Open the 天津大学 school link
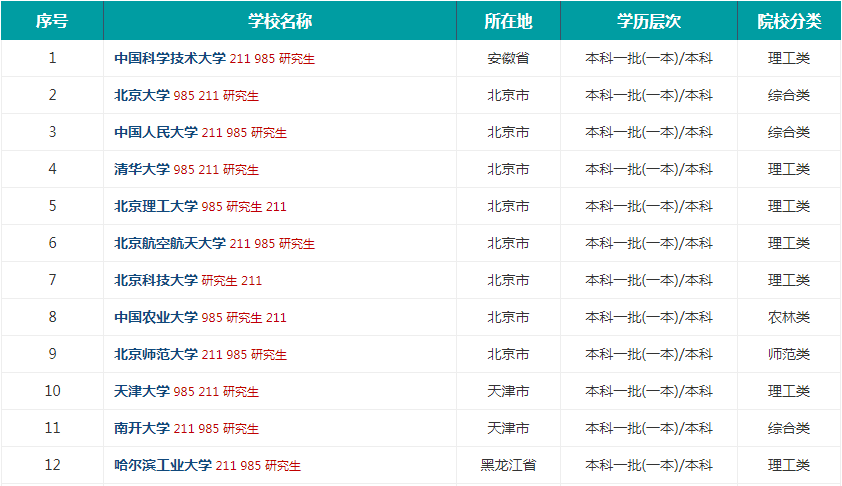 (x=142, y=391)
